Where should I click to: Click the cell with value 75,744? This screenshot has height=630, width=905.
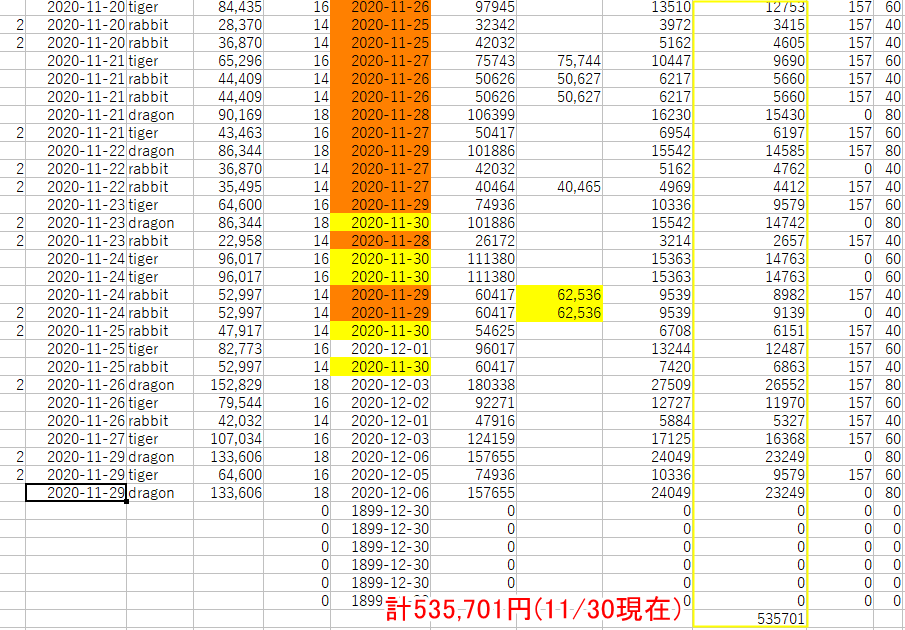(x=559, y=61)
